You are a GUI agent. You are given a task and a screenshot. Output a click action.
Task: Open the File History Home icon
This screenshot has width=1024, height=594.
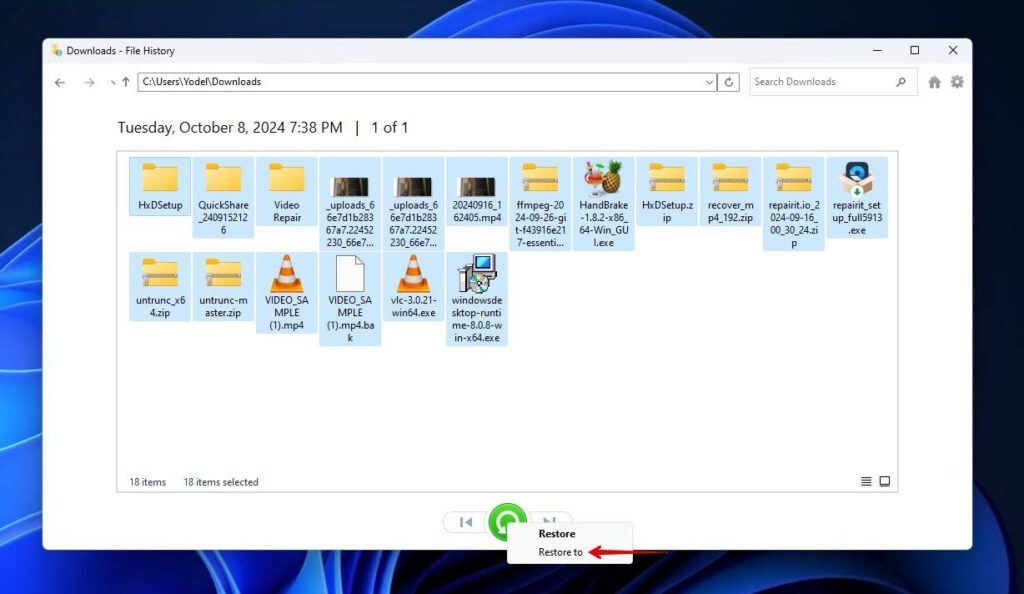[934, 81]
